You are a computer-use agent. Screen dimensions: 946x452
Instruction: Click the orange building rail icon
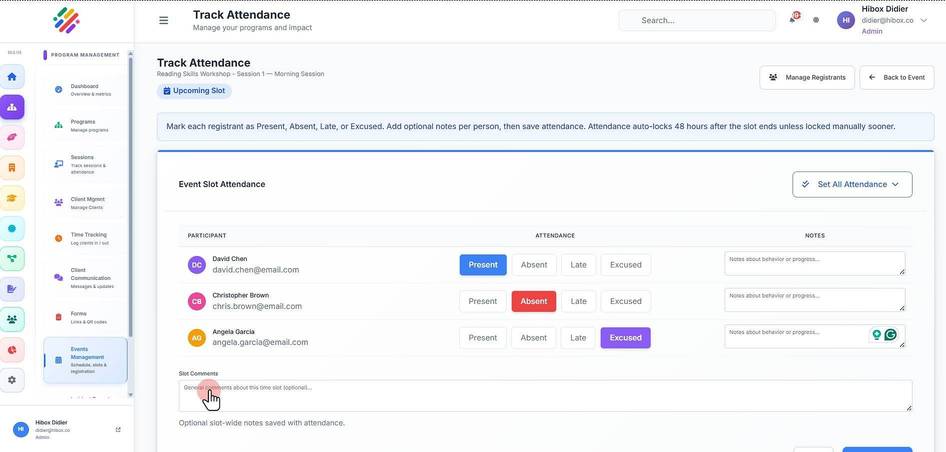click(12, 168)
